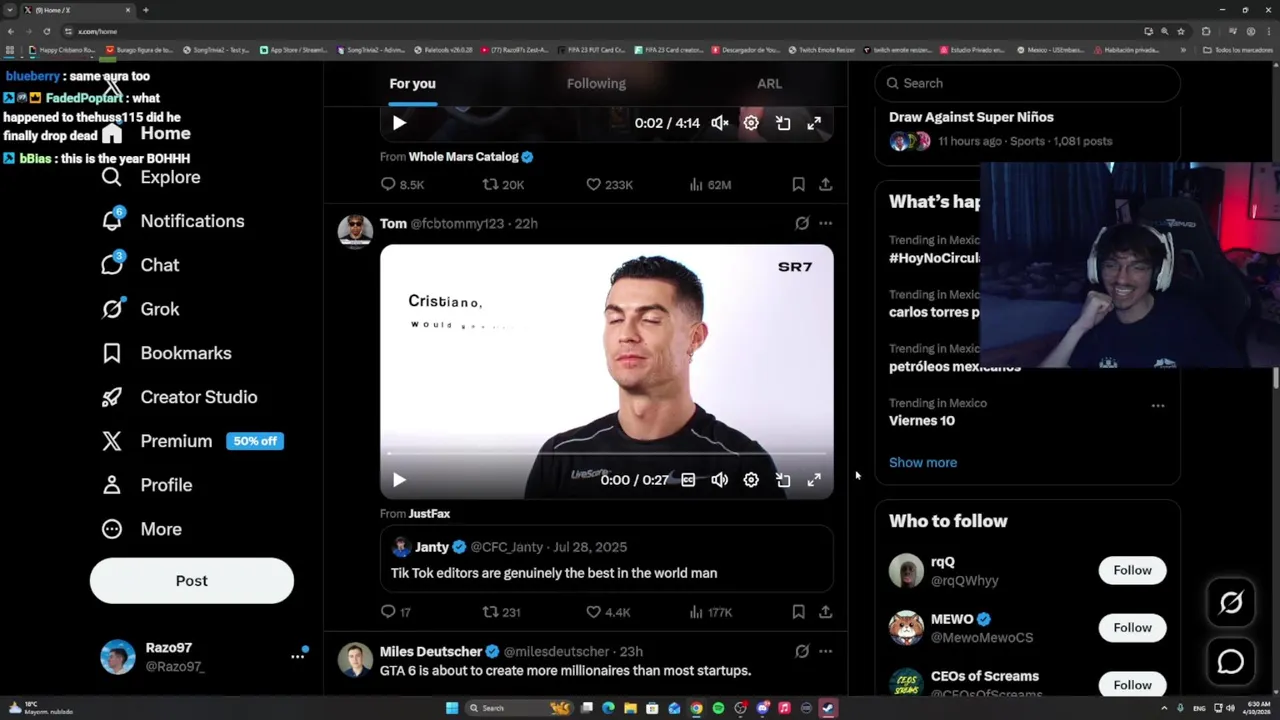The height and width of the screenshot is (720, 1280).
Task: Expand the top video to fullscreen
Action: [x=814, y=123]
